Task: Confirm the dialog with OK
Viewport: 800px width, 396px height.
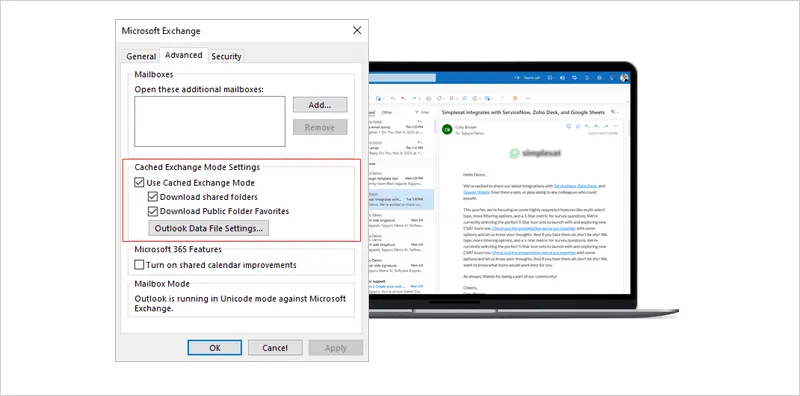Action: click(215, 348)
